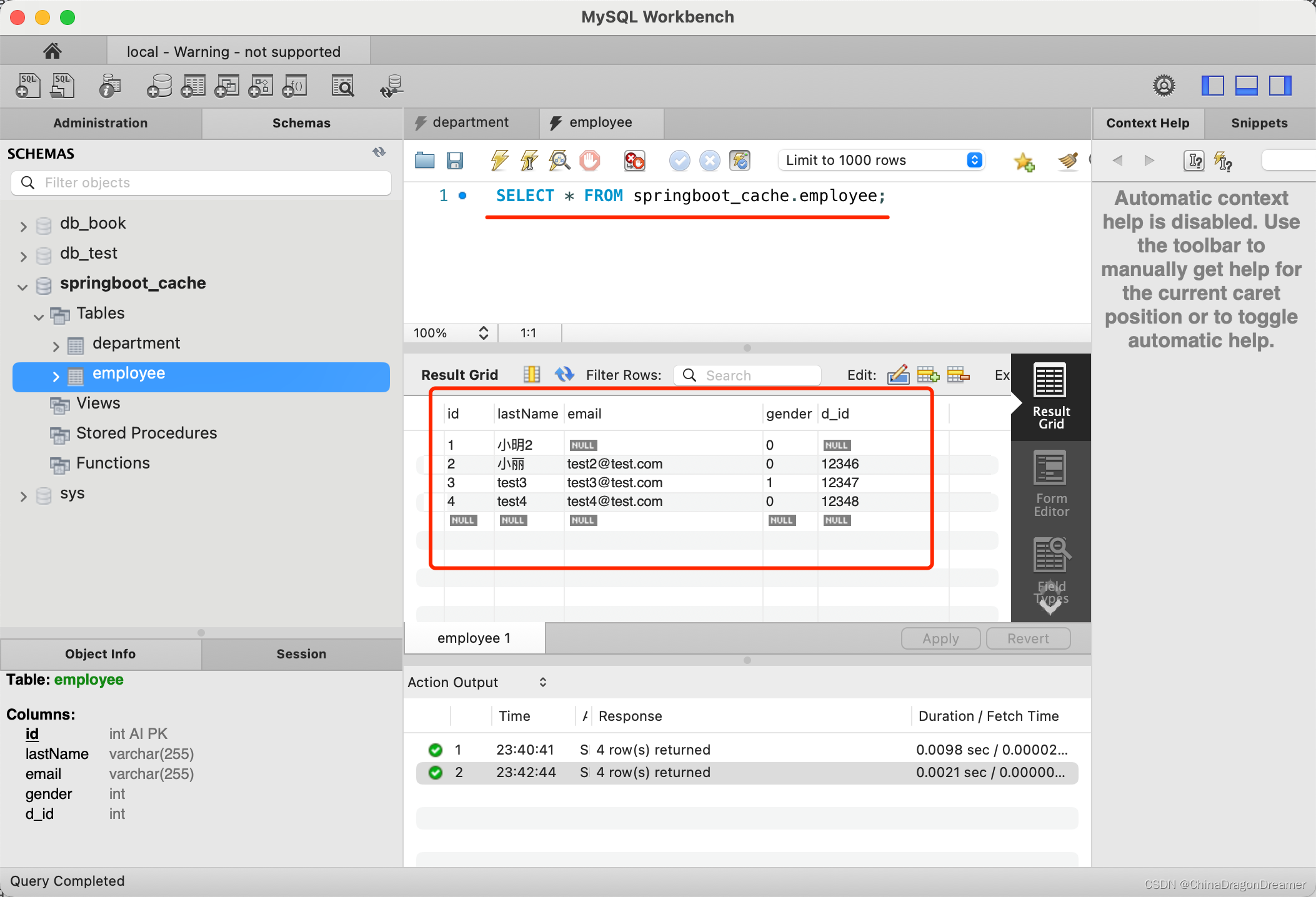Toggle autocommit mode

pos(740,161)
